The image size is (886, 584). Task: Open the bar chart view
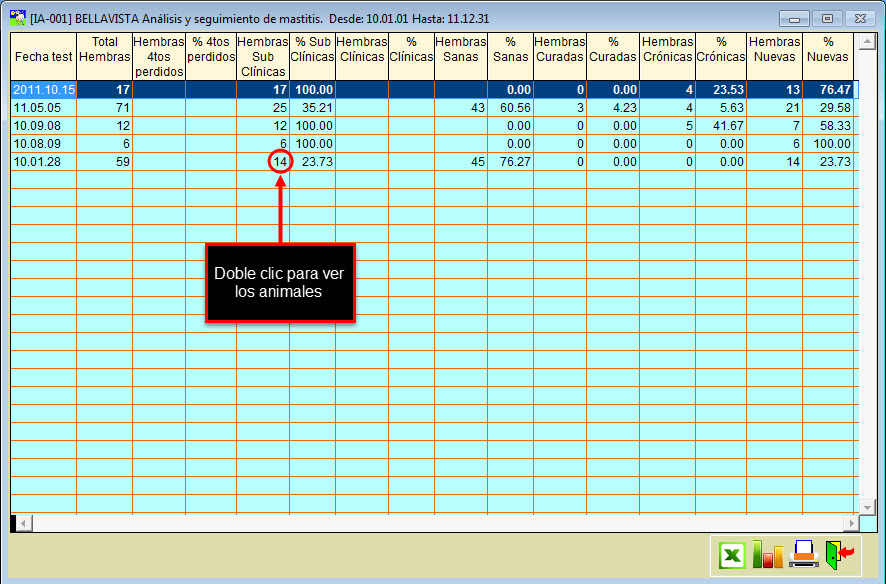768,555
